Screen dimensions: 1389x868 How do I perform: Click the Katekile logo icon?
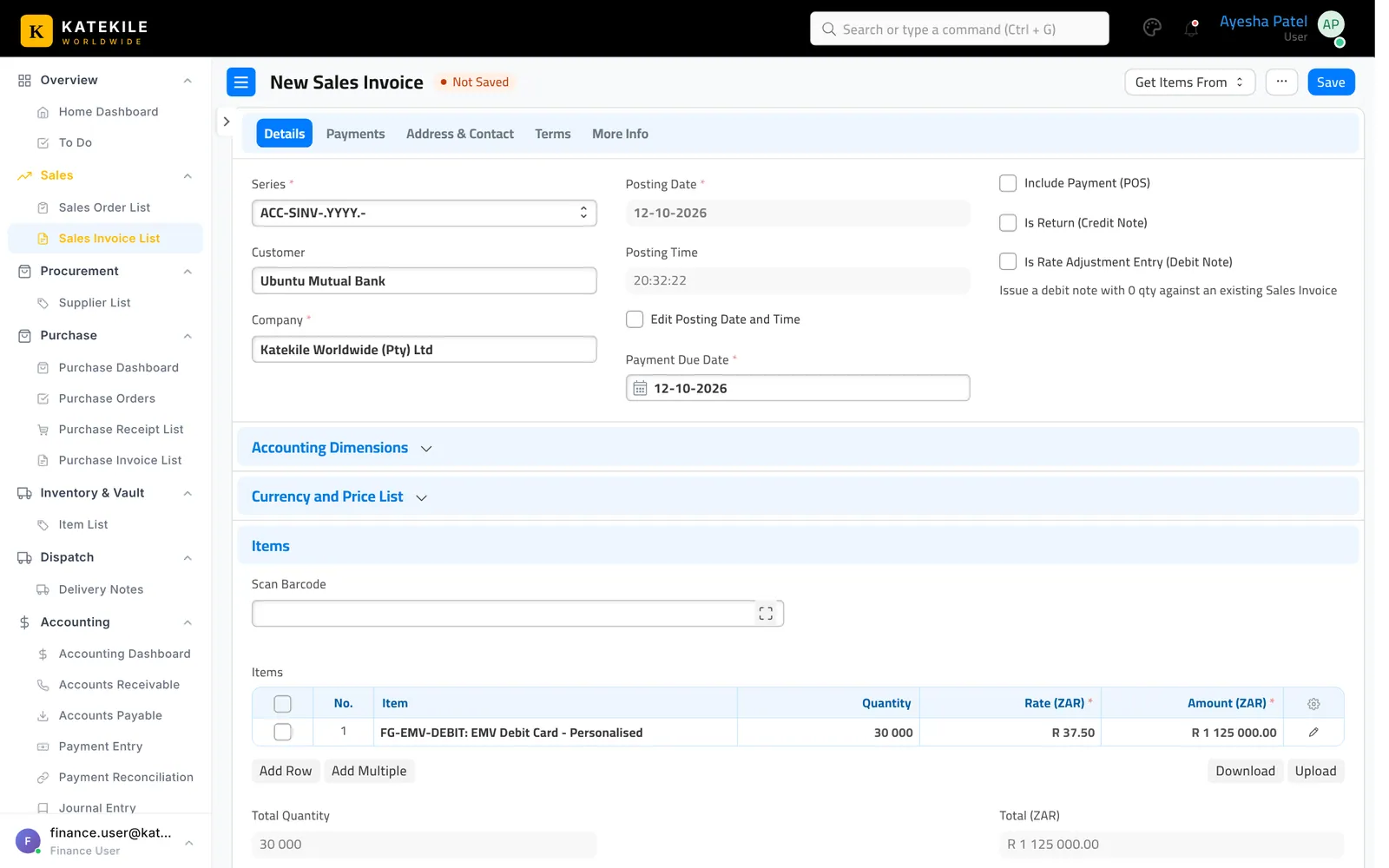(x=36, y=31)
